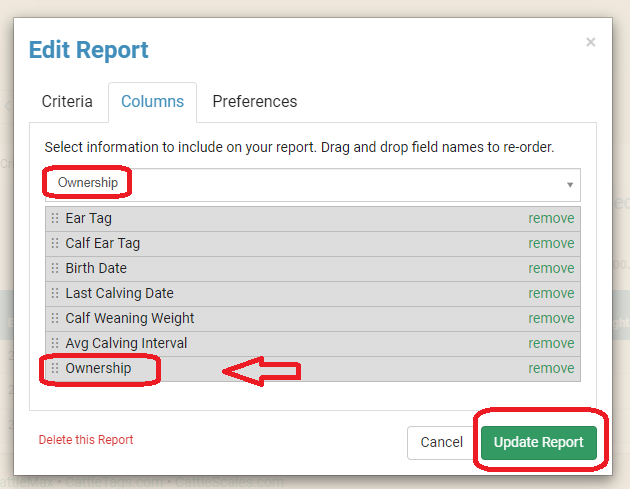Switch to the Criteria tab
Screen dimensions: 630x489
(x=67, y=102)
